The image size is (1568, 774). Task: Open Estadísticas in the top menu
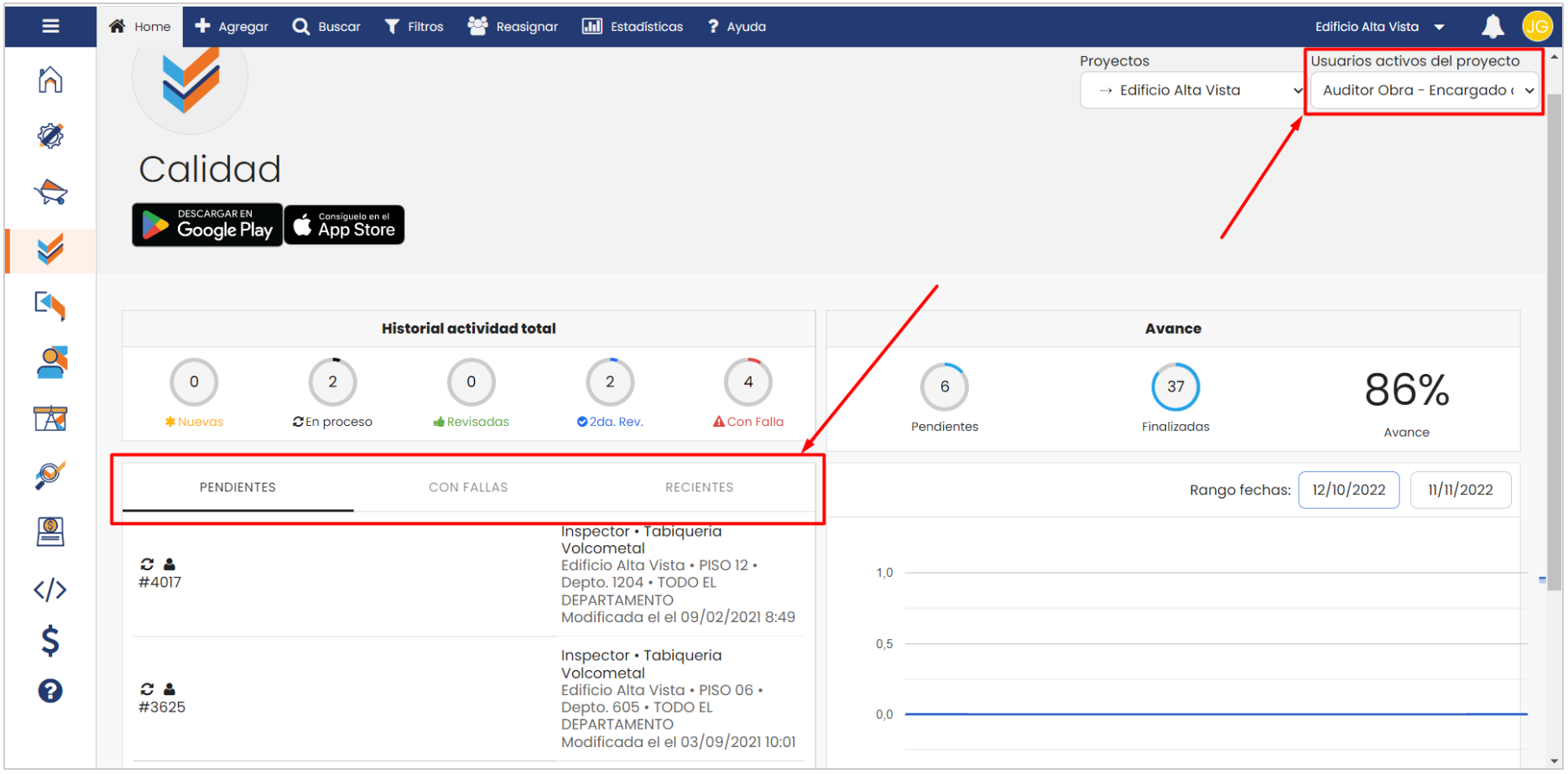point(633,27)
